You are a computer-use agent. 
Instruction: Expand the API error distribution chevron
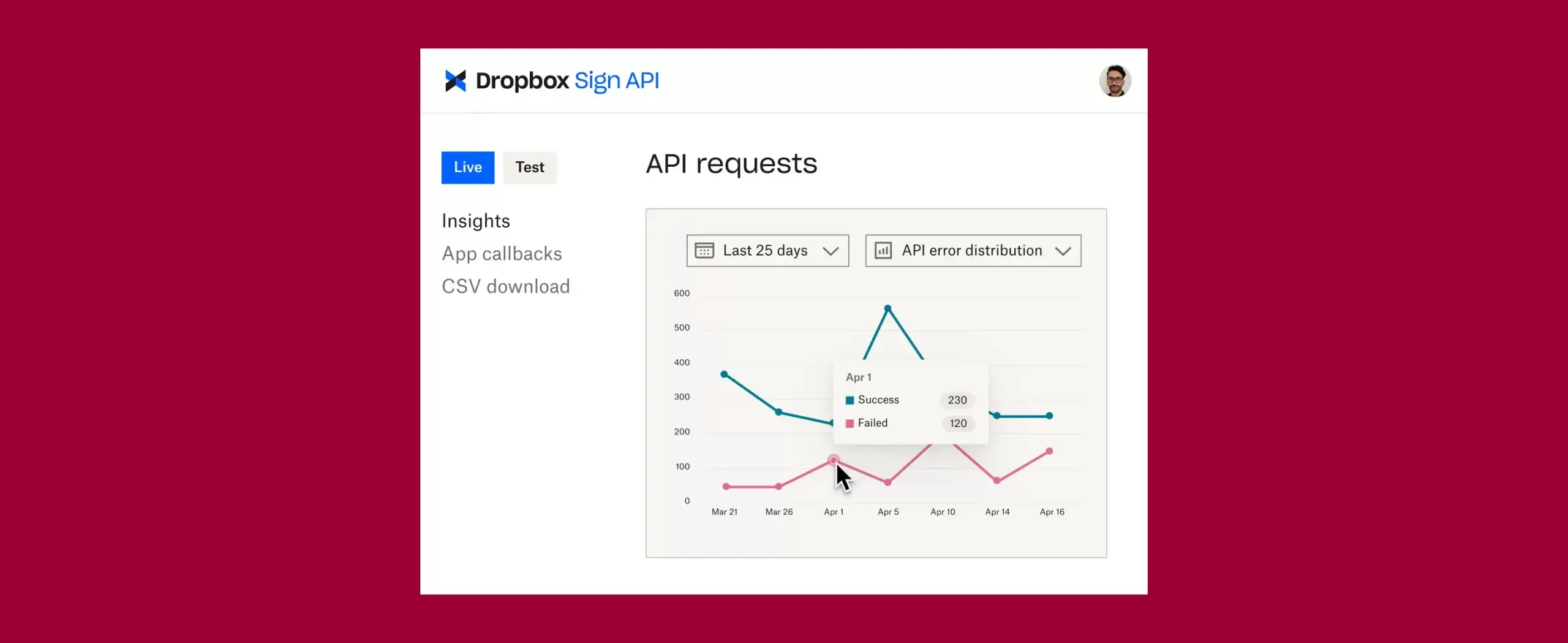click(x=1063, y=251)
